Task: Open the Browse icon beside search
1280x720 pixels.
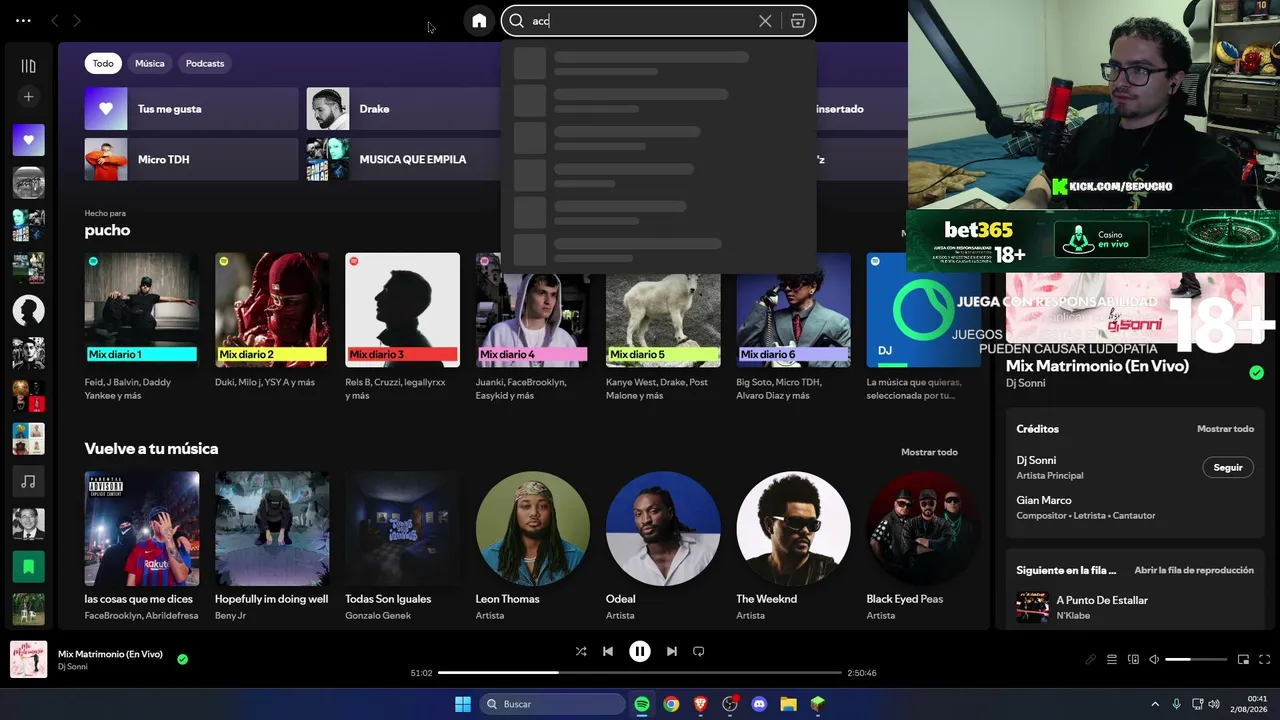Action: [798, 21]
